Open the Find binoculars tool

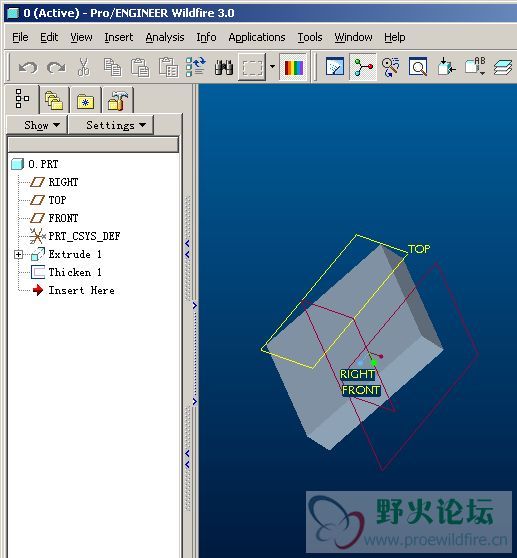224,67
